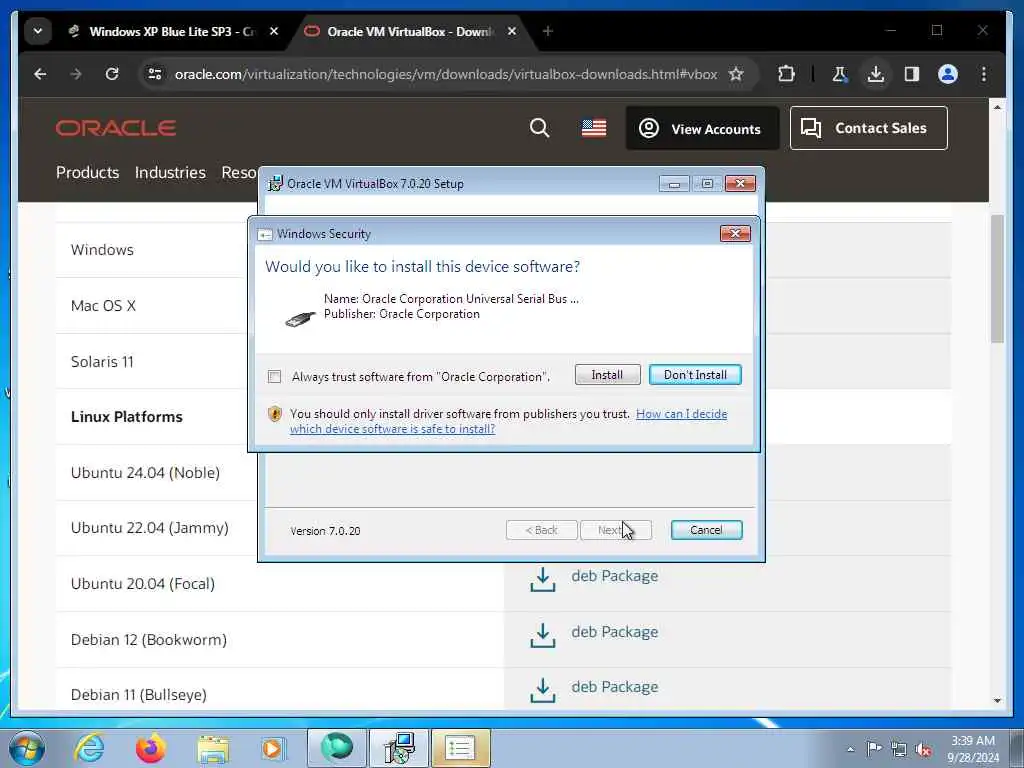The height and width of the screenshot is (768, 1024).
Task: Close the Windows XP Blue Lite tab
Action: click(274, 31)
